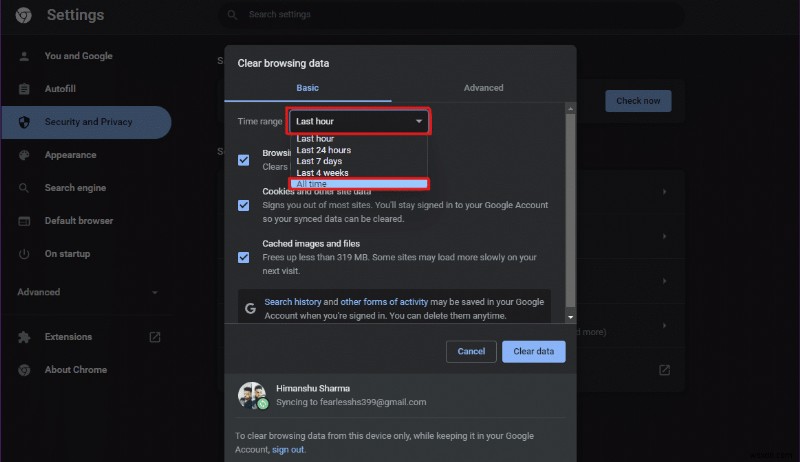Click the sign out link
Viewport: 800px width, 462px height.
288,450
